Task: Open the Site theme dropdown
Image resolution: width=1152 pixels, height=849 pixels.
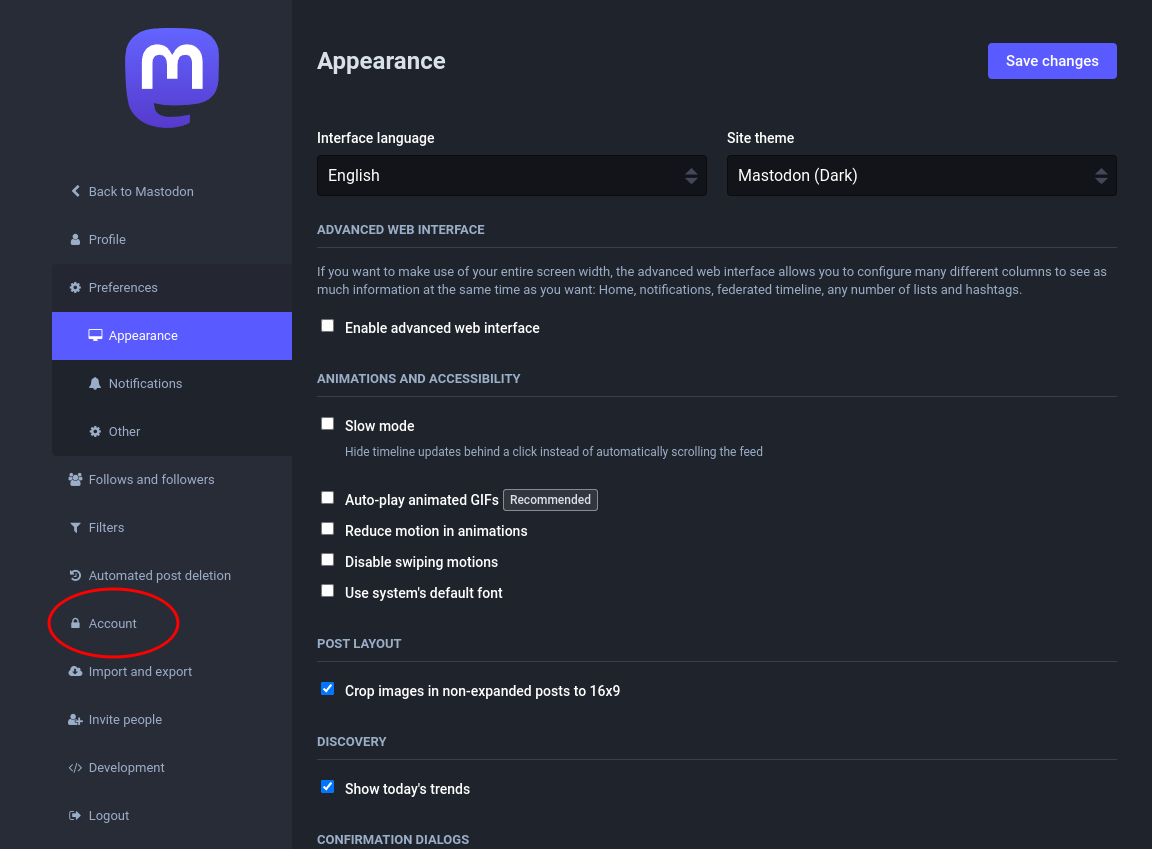Action: tap(921, 176)
